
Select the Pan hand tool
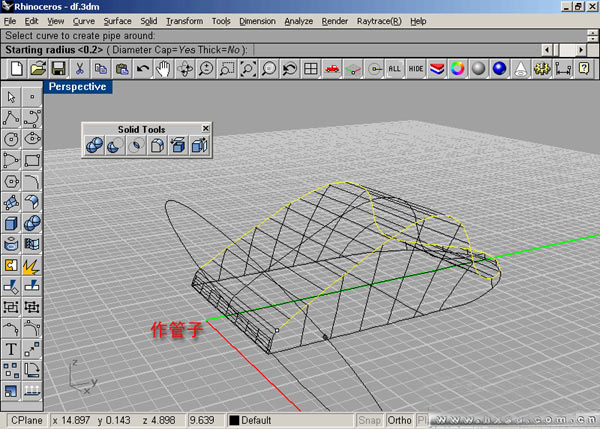tap(163, 68)
